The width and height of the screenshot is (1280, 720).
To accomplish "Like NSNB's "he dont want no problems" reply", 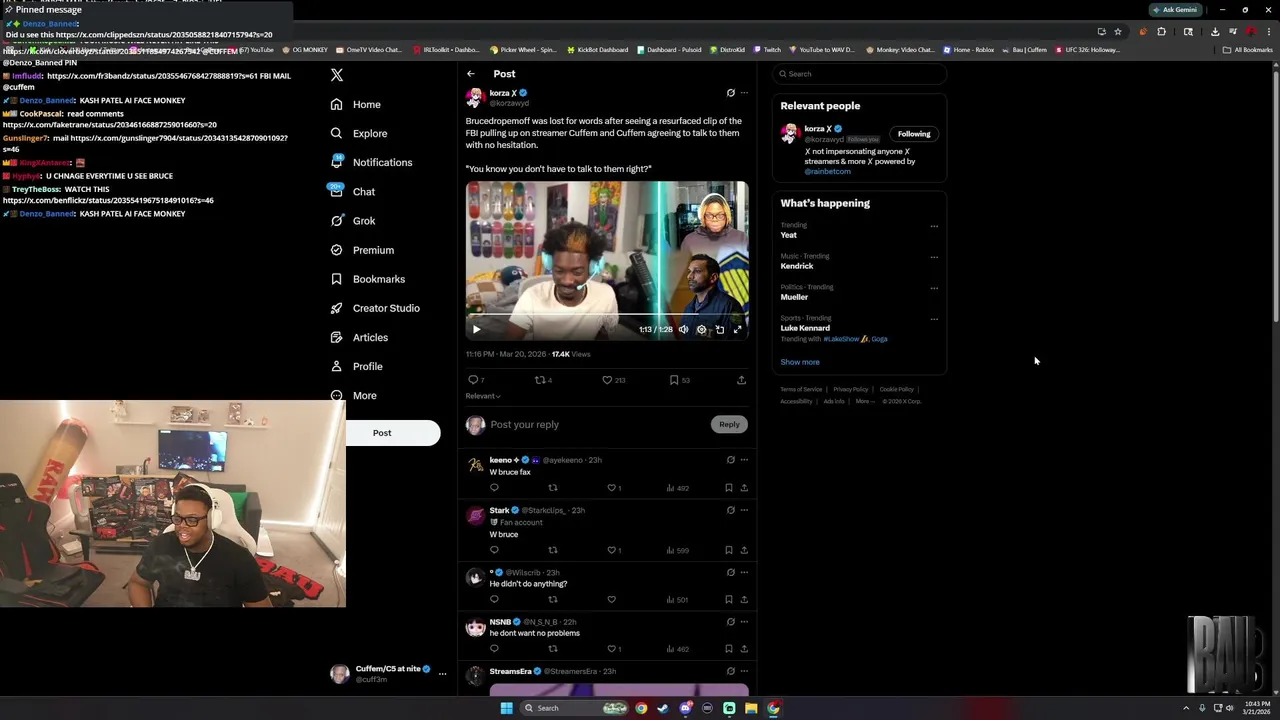I will click(x=612, y=649).
